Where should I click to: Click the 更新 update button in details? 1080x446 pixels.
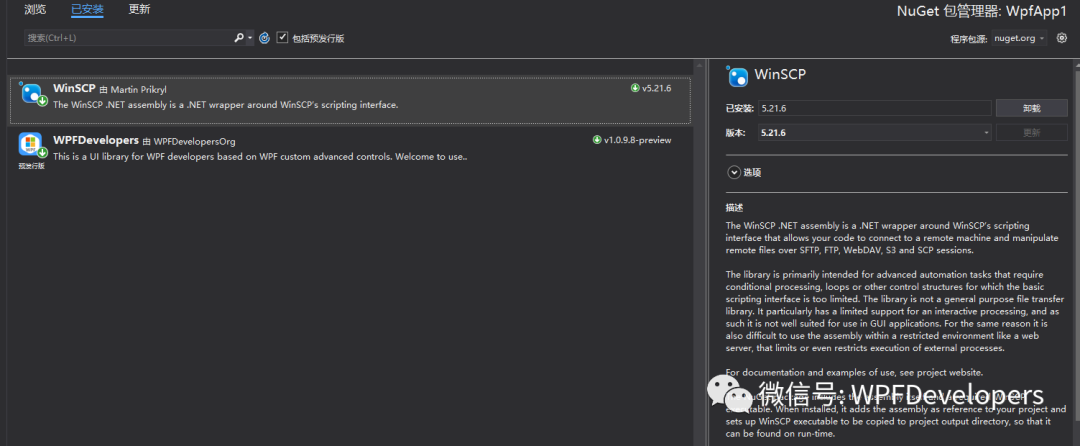pyautogui.click(x=1031, y=132)
